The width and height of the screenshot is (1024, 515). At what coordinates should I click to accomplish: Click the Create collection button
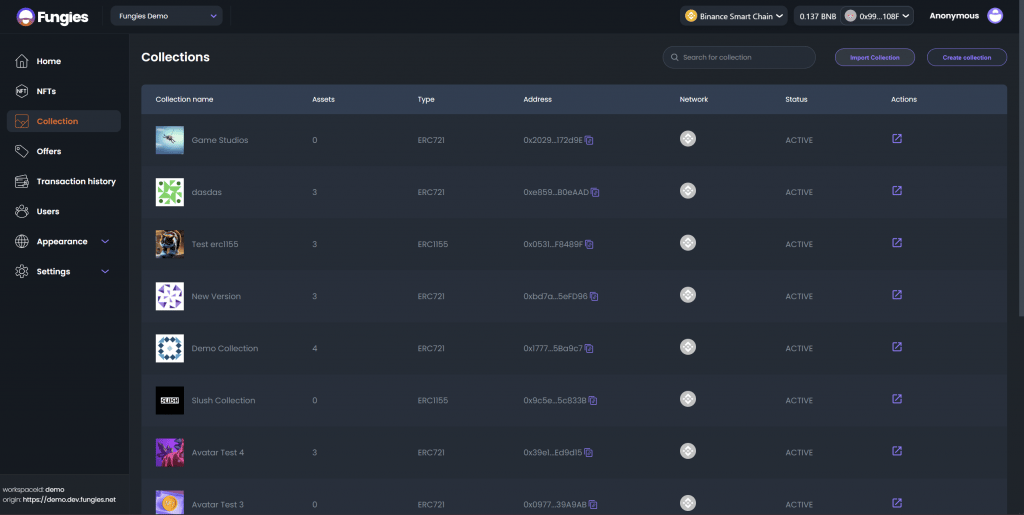[967, 57]
